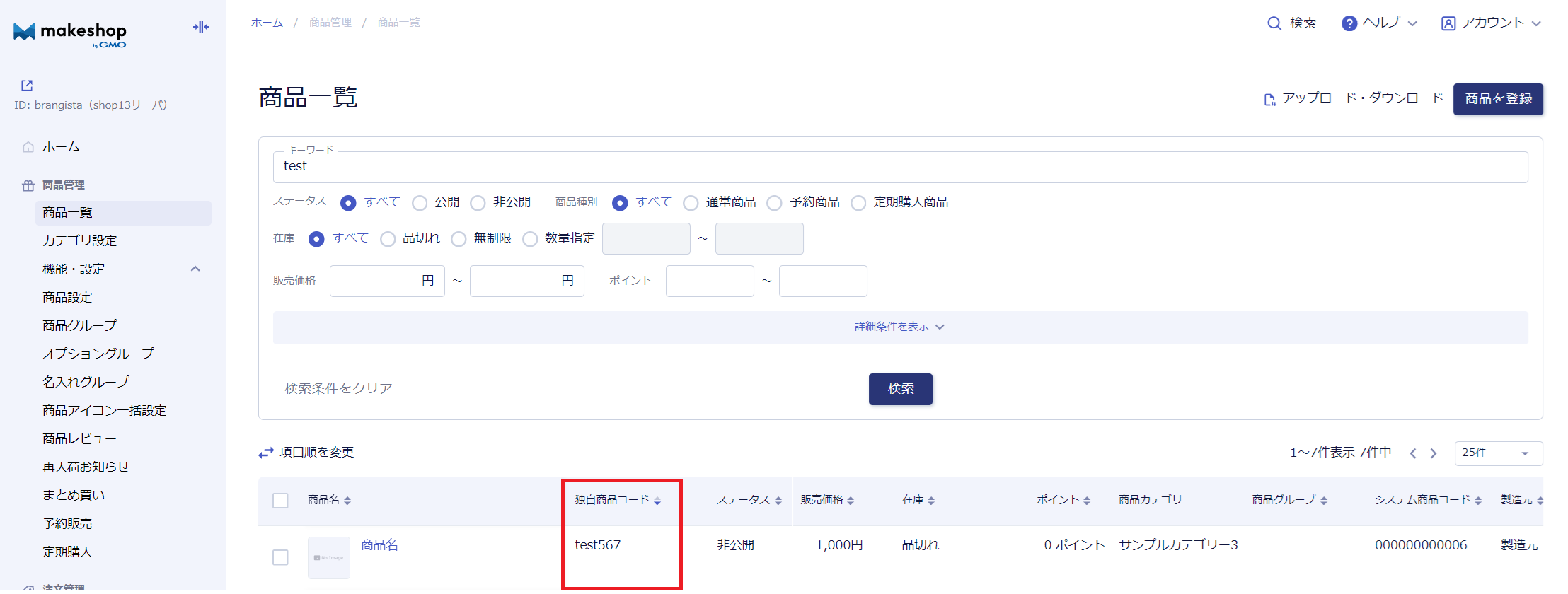
Task: Open the 25件 per-page dropdown
Action: click(1498, 453)
